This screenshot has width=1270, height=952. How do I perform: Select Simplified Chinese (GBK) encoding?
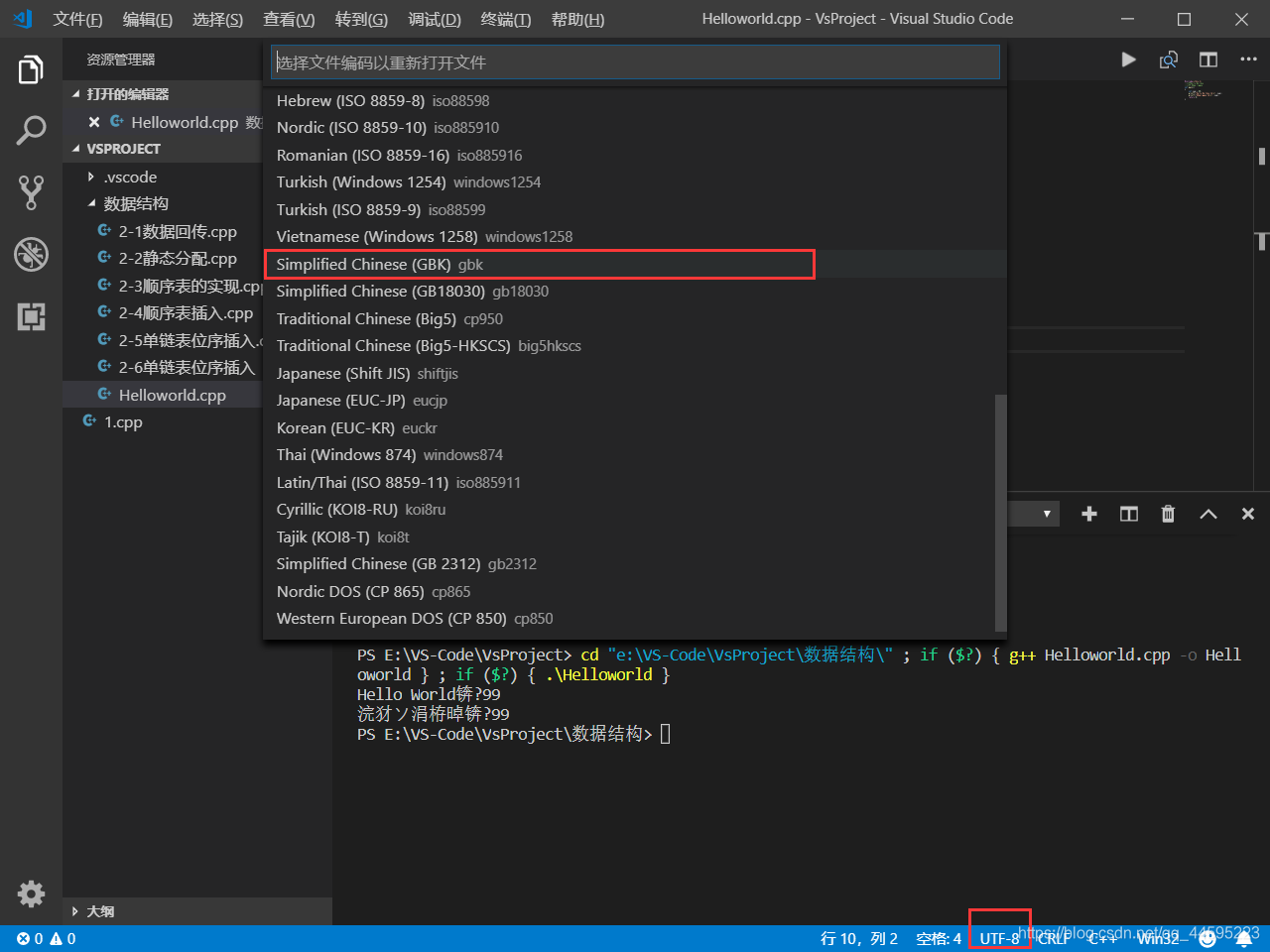(x=635, y=264)
